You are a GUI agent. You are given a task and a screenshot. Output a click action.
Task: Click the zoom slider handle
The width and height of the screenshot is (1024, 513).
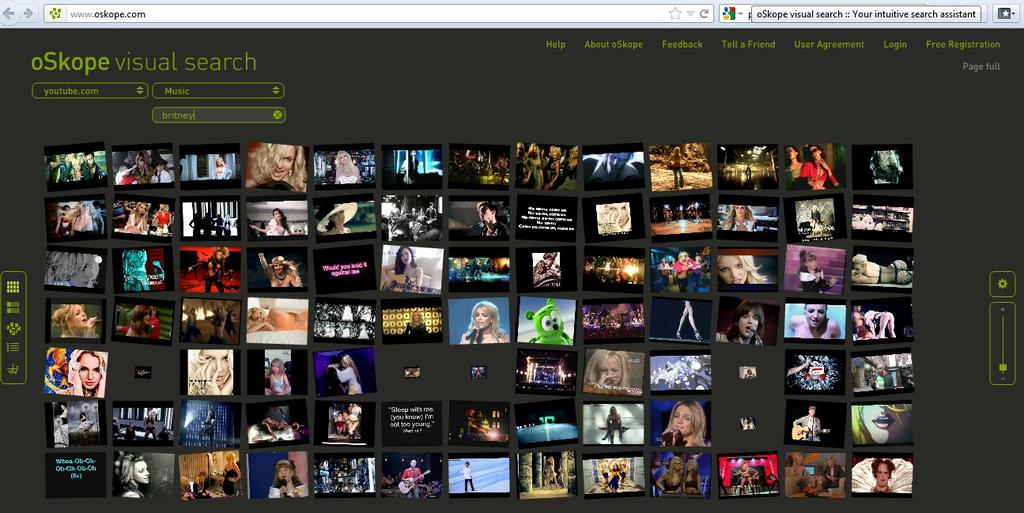click(1003, 367)
